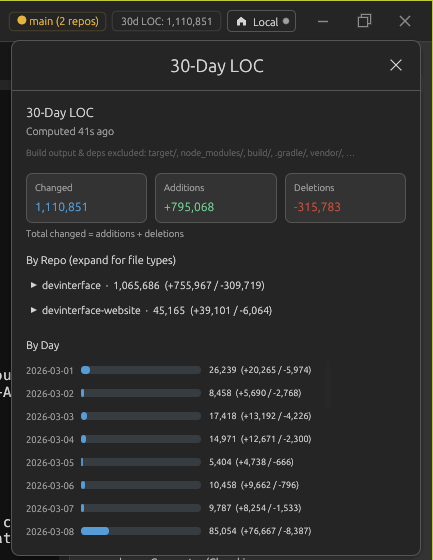The image size is (433, 560).
Task: Click the value 9,787 (+8,254 / -1,533)
Action: [x=255, y=508]
